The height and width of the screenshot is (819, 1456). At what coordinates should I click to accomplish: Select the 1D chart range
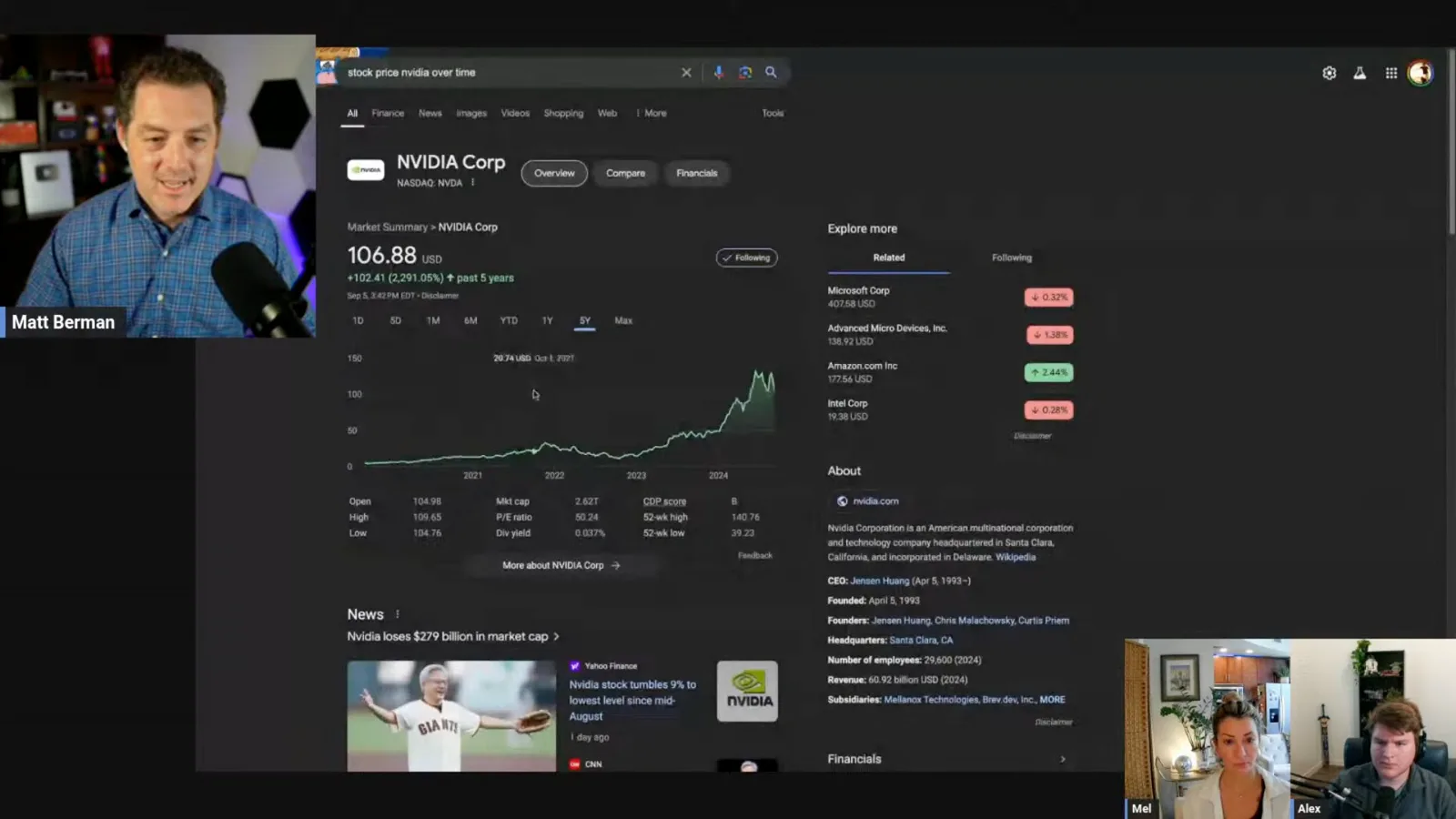pyautogui.click(x=358, y=321)
